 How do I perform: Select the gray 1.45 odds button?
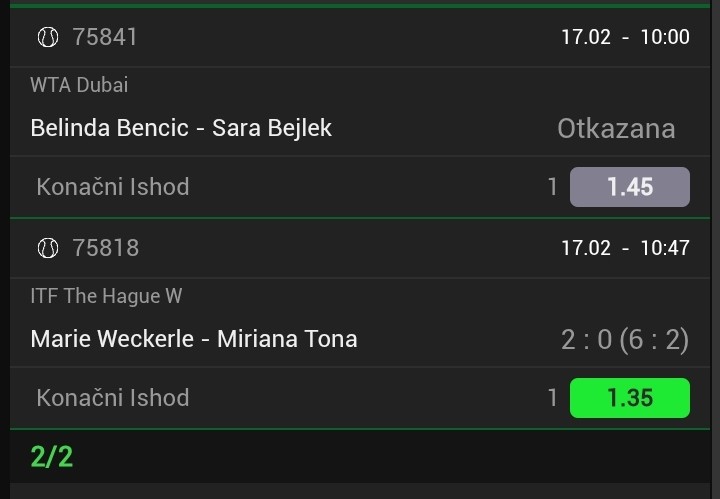[629, 187]
